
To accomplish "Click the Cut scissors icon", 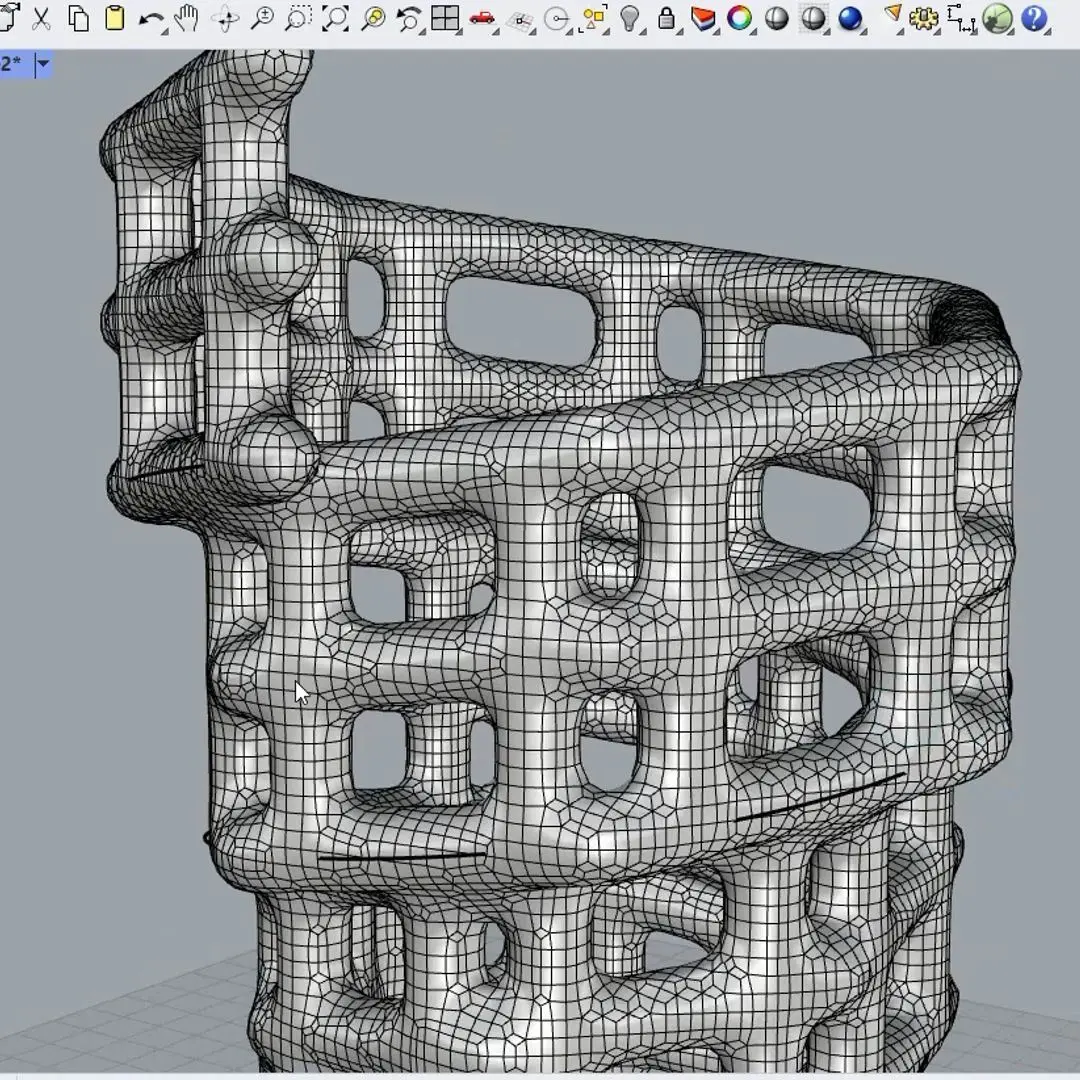I will 41,19.
